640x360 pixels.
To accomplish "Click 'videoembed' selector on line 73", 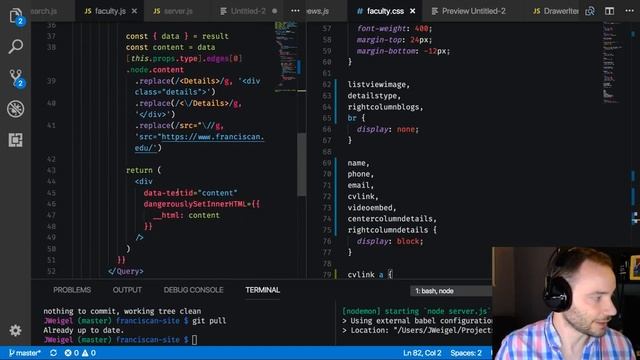I will click(x=370, y=208).
